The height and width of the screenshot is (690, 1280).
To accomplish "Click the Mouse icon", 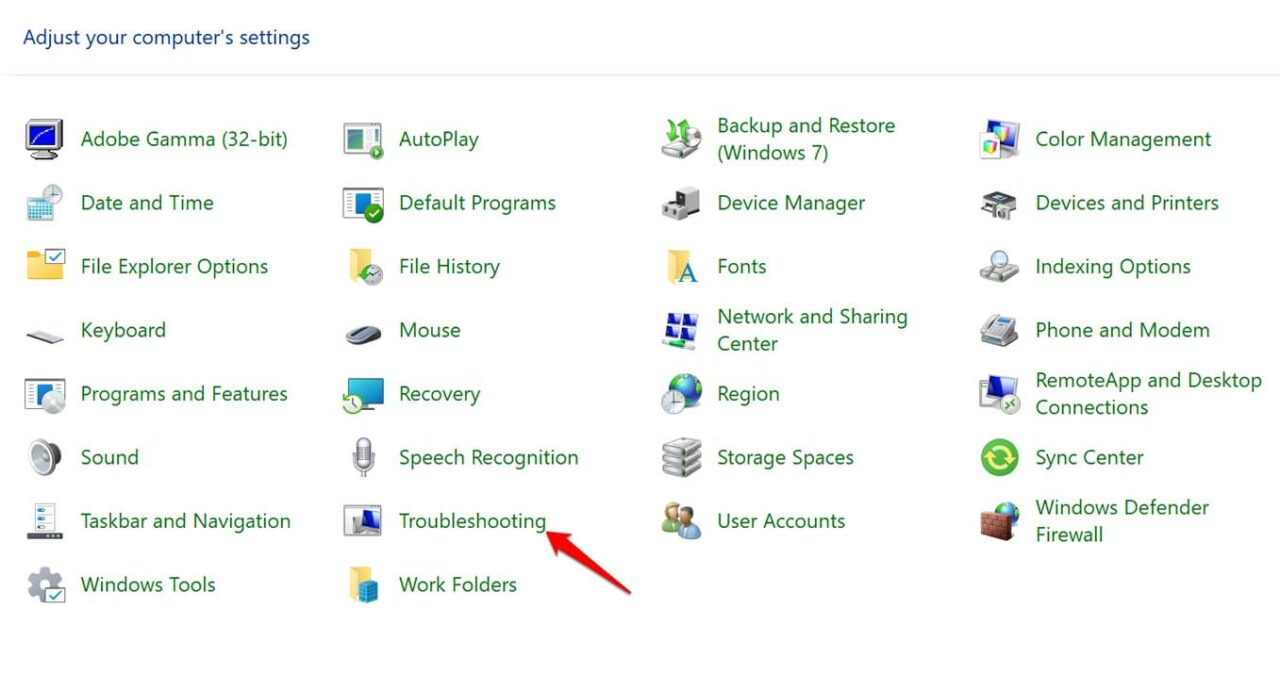I will (x=363, y=333).
